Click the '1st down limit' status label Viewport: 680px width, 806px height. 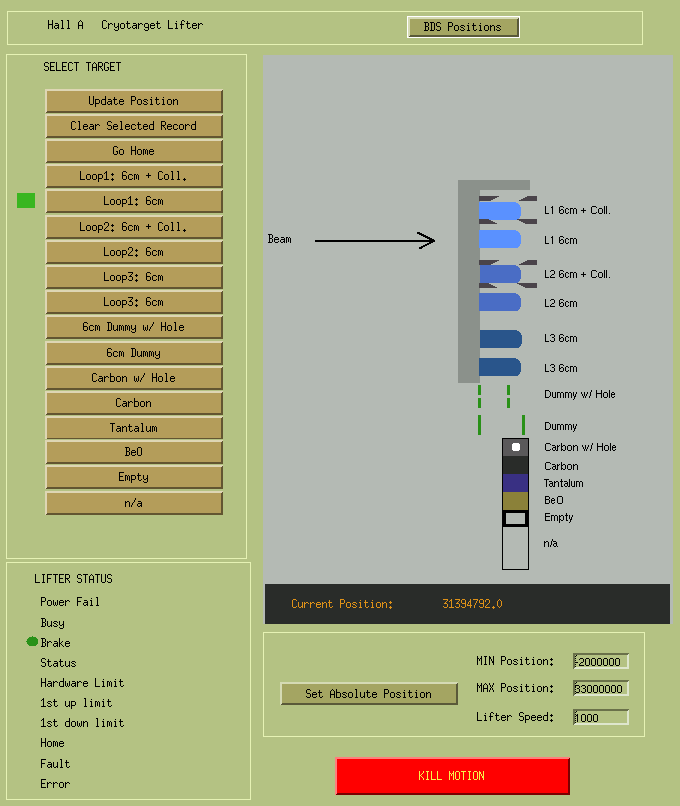pos(82,723)
